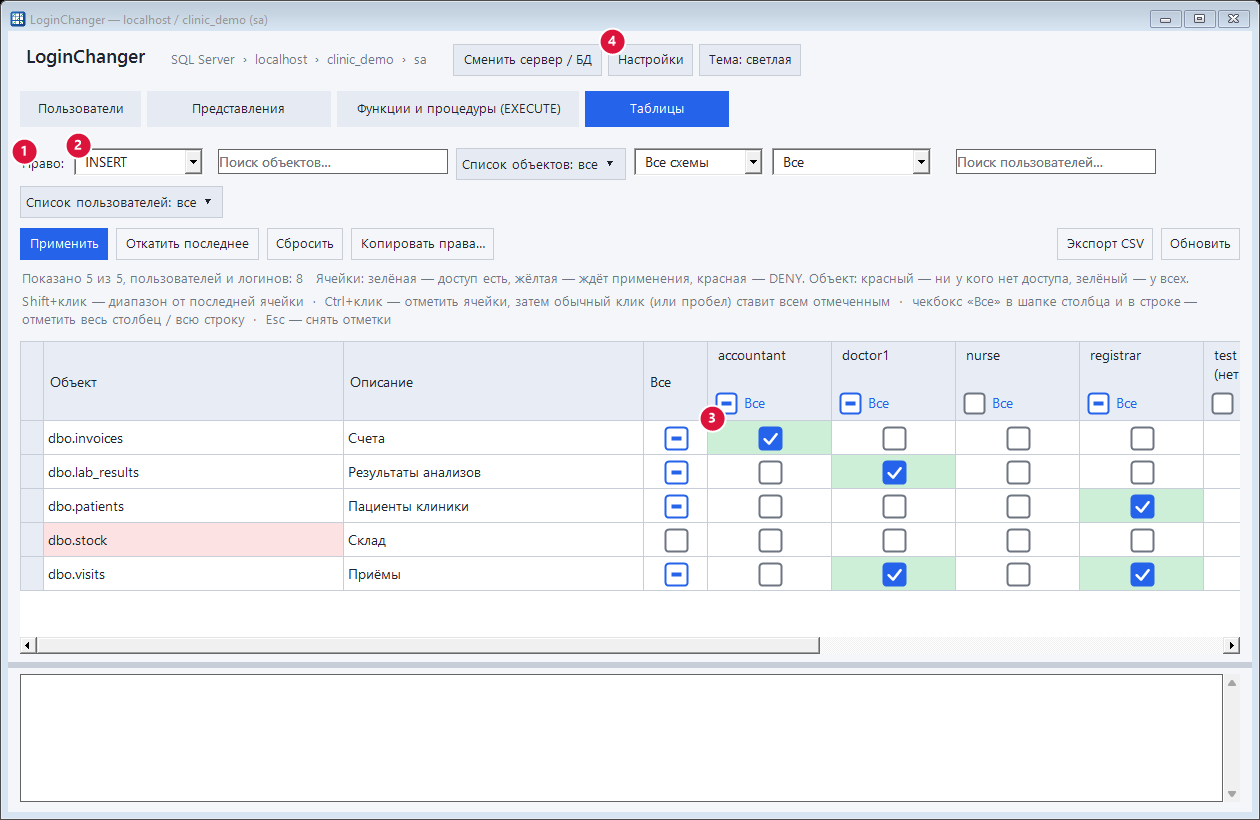Click the Пациенты клиники description cell

point(494,506)
